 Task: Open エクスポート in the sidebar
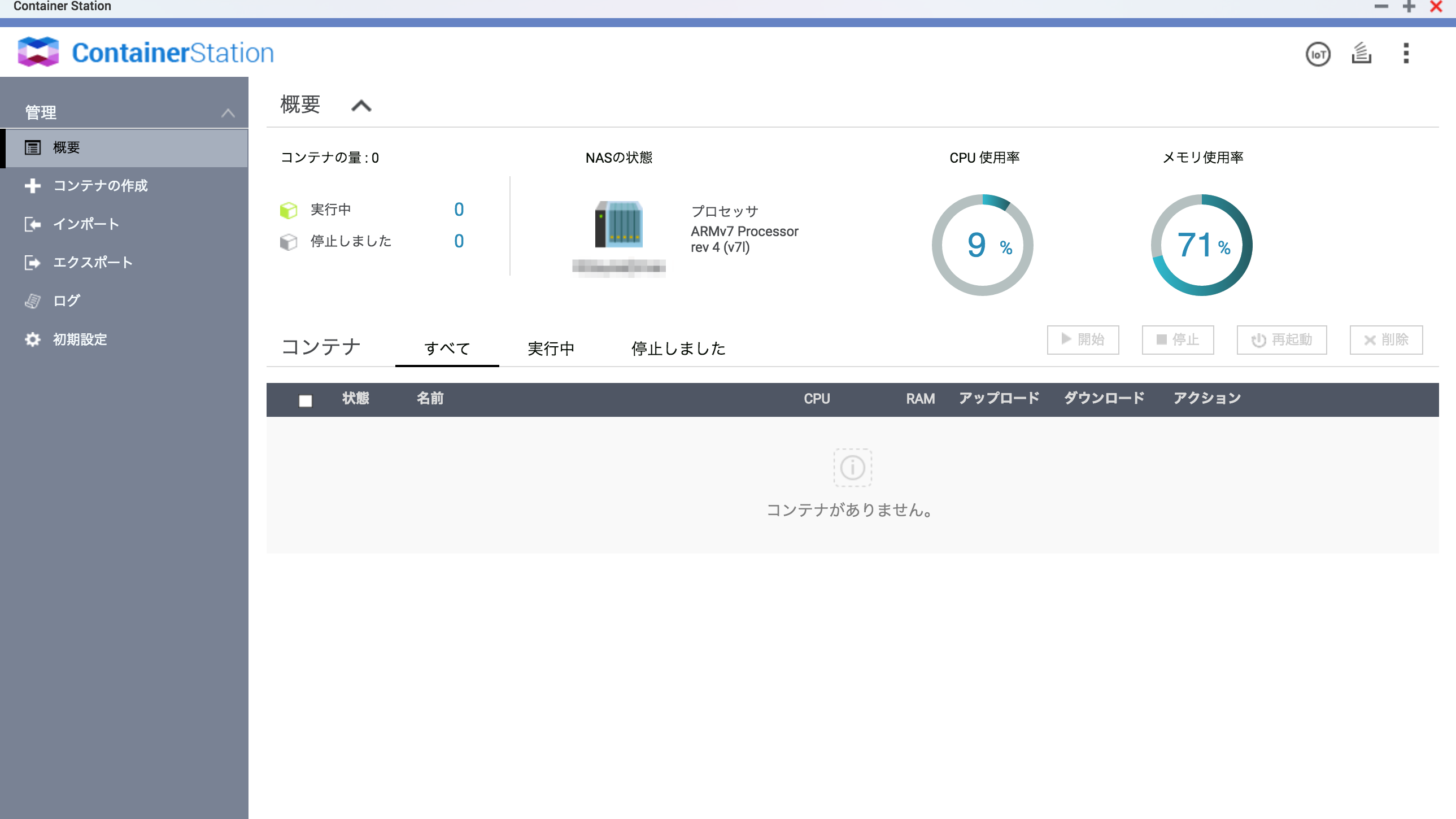tap(124, 263)
